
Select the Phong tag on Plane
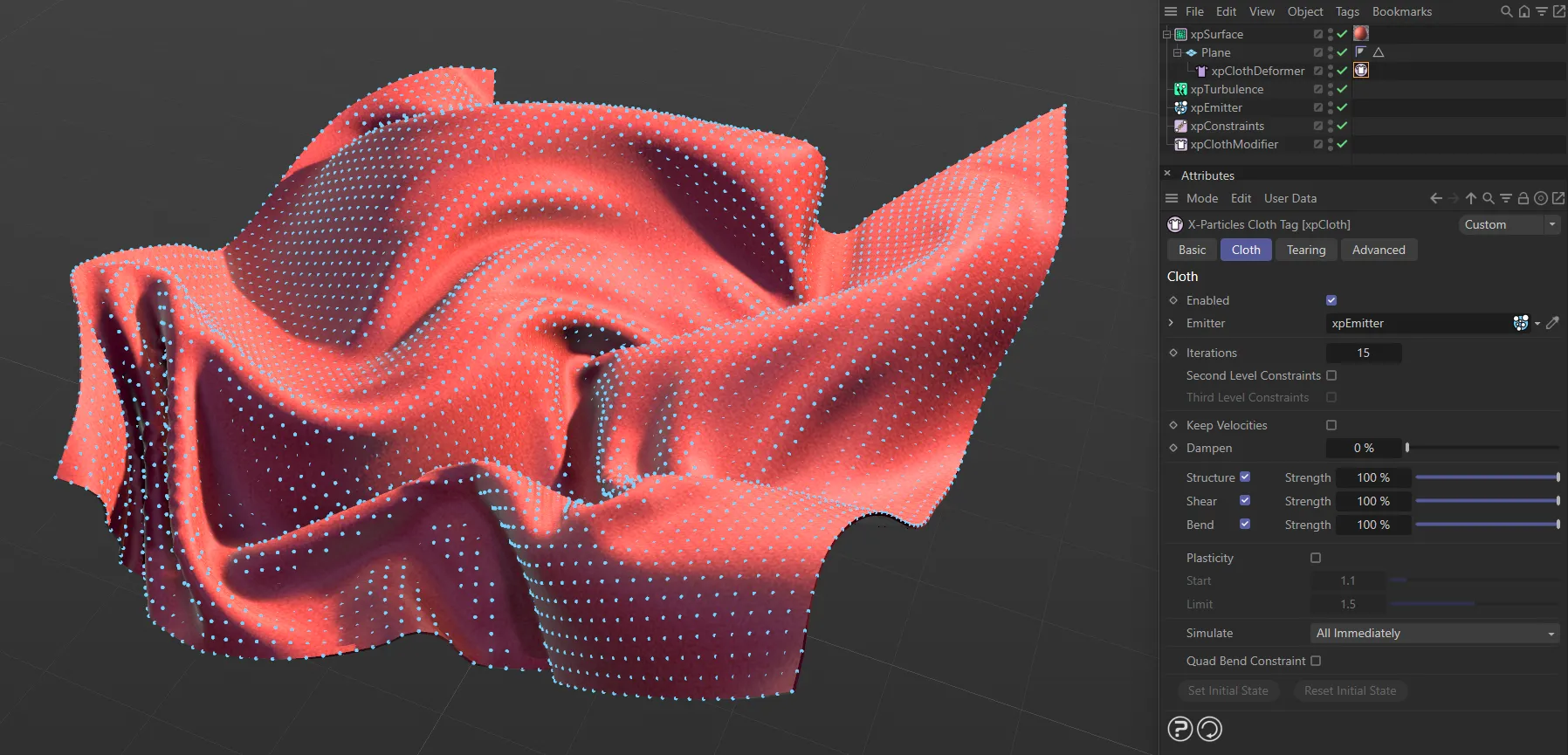(1360, 51)
